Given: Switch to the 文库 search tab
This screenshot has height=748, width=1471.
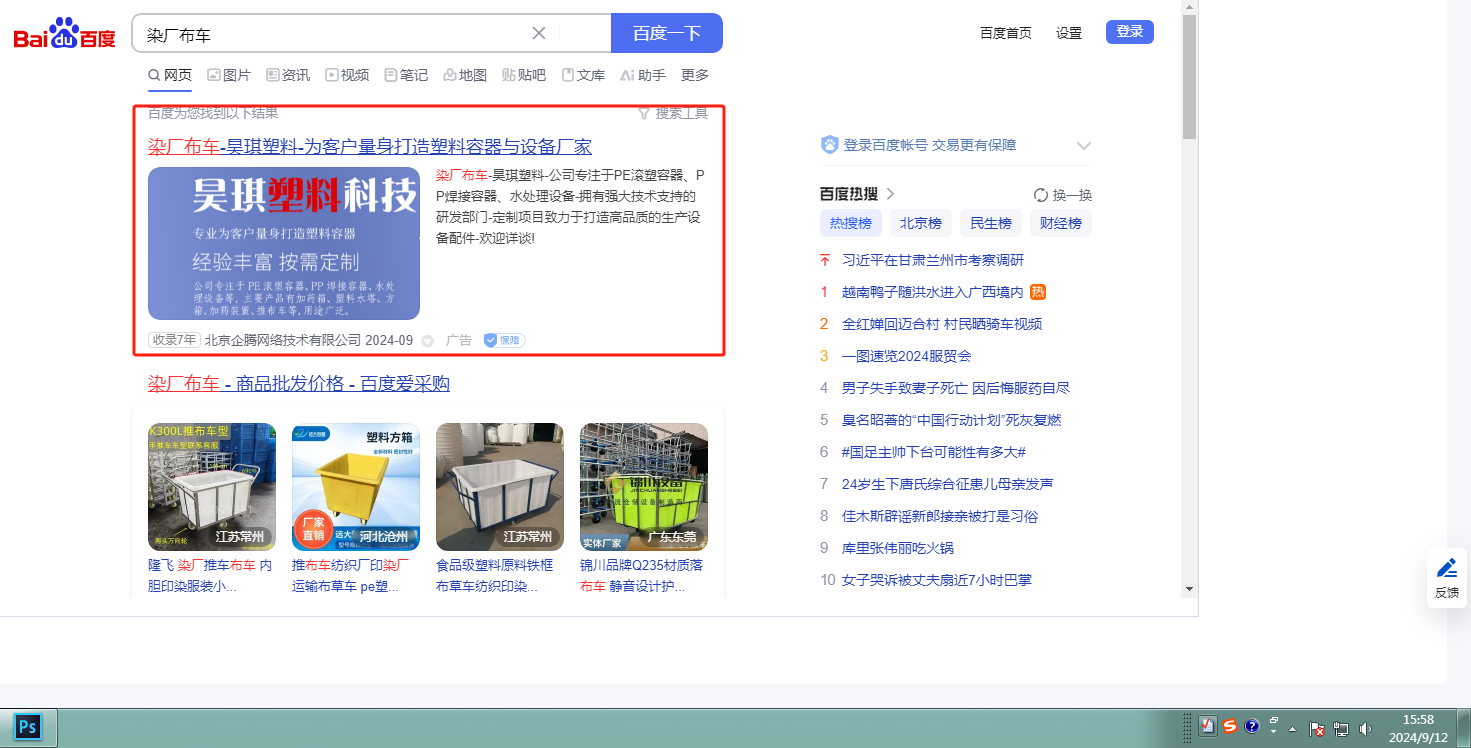Looking at the screenshot, I should click(583, 75).
